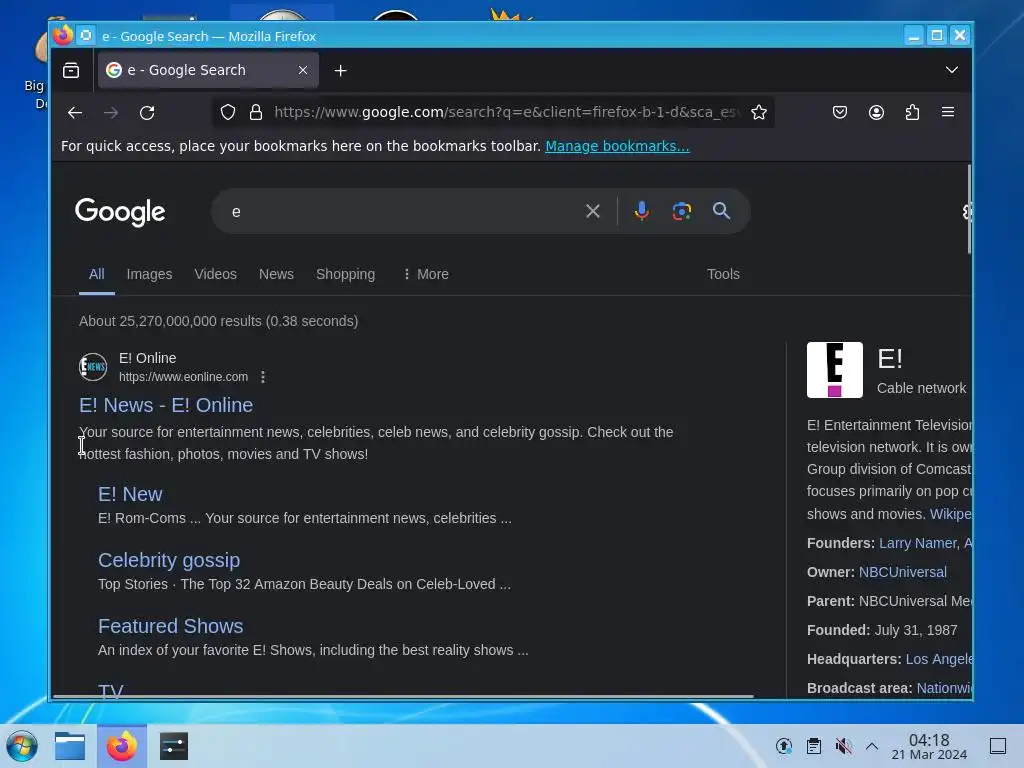Click horizontal scrollbar at window bottom
Viewport: 1024px width, 768px height.
[402, 696]
